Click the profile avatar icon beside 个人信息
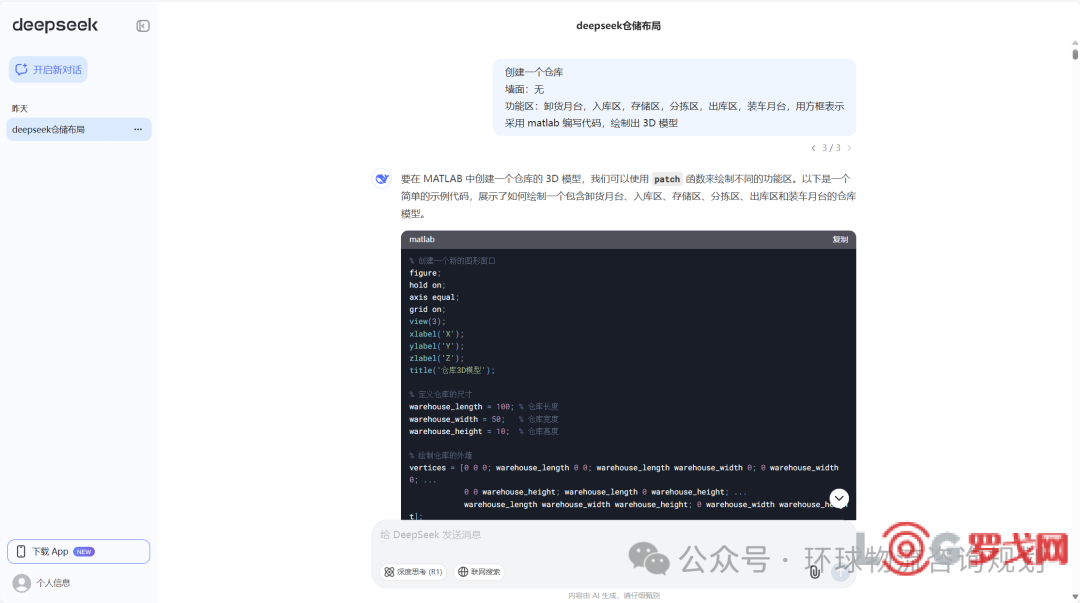Viewport: 1080px width, 603px height. [21, 582]
